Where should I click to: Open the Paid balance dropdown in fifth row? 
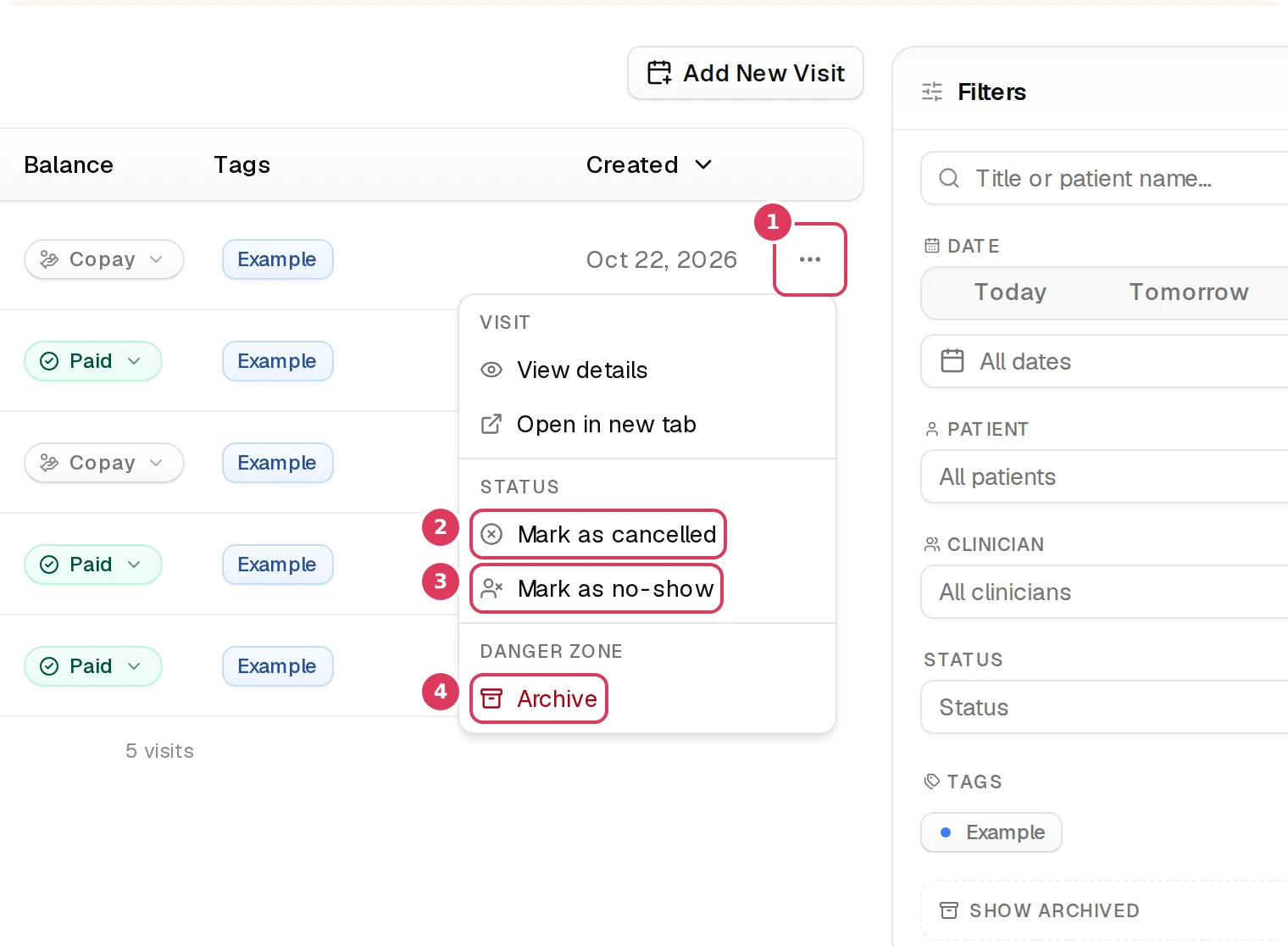pos(93,666)
